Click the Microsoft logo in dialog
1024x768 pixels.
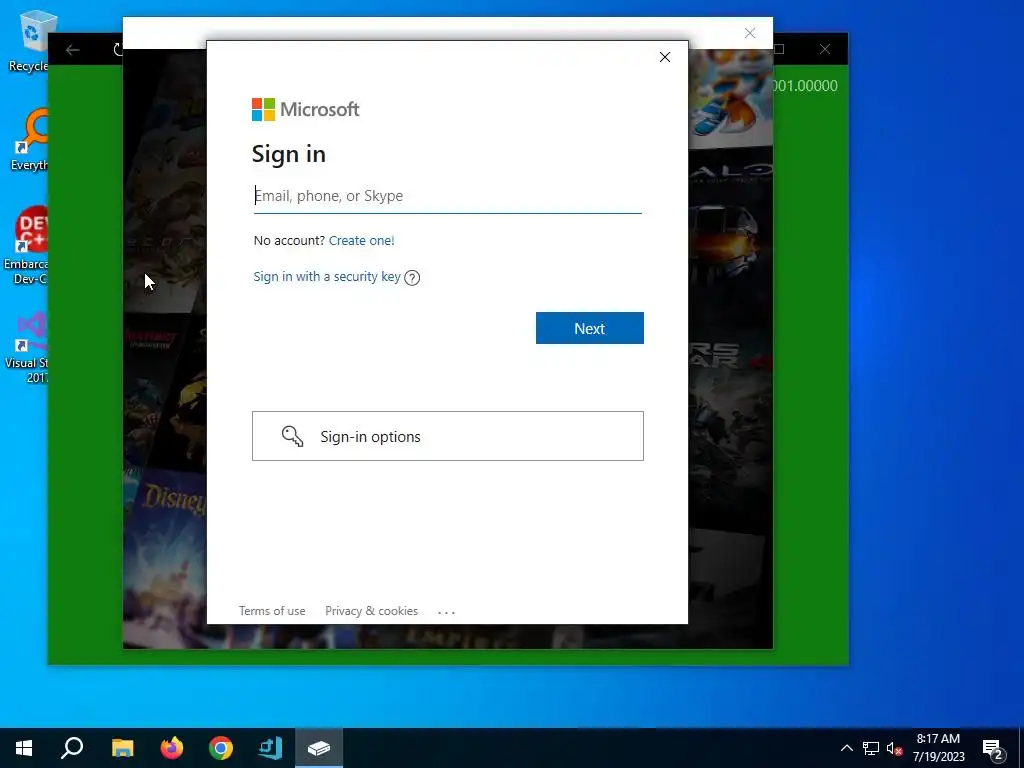(x=305, y=109)
